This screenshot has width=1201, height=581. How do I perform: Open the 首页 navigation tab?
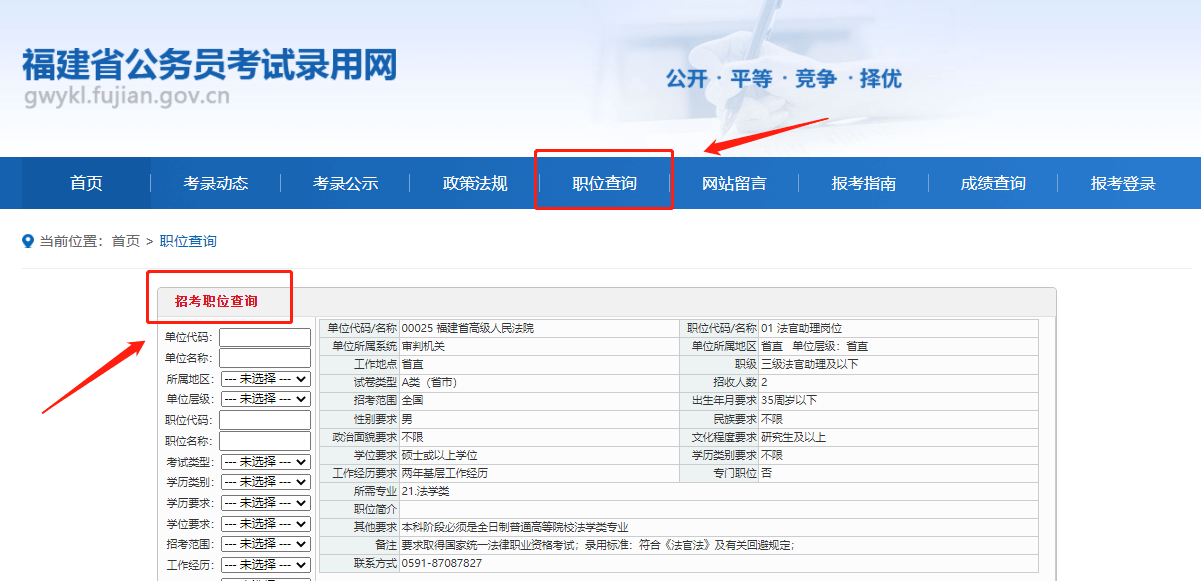(x=86, y=184)
